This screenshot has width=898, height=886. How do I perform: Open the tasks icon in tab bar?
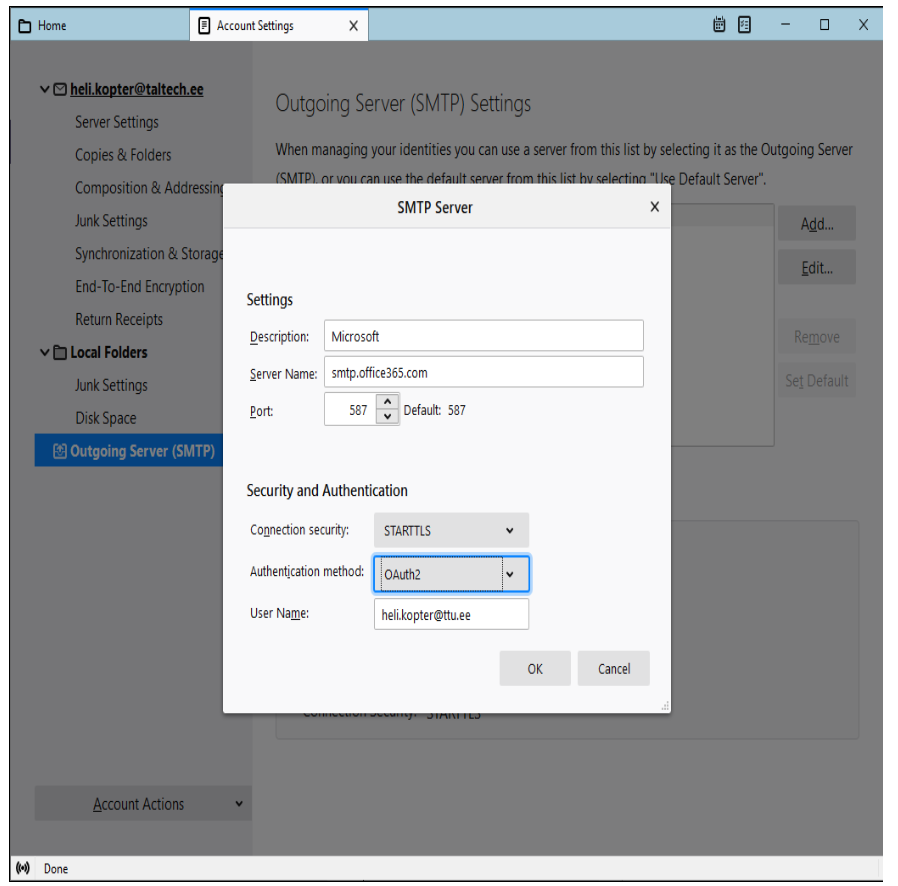(x=744, y=25)
